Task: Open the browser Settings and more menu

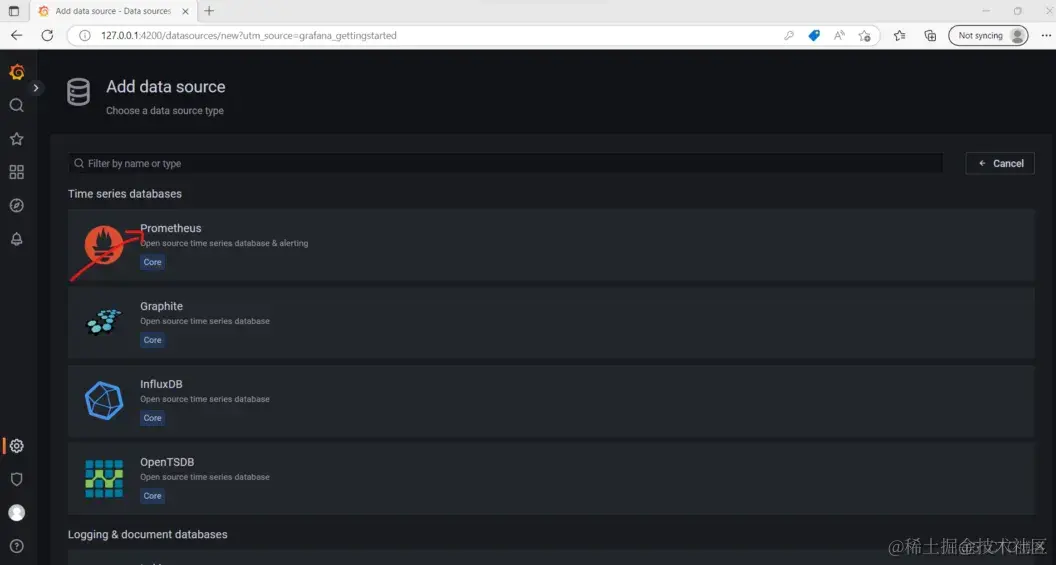Action: 1046,36
